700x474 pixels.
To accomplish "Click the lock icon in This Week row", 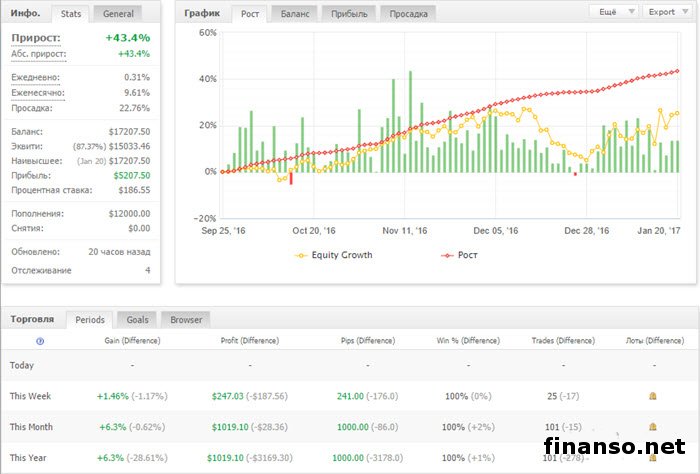I will 652,396.
